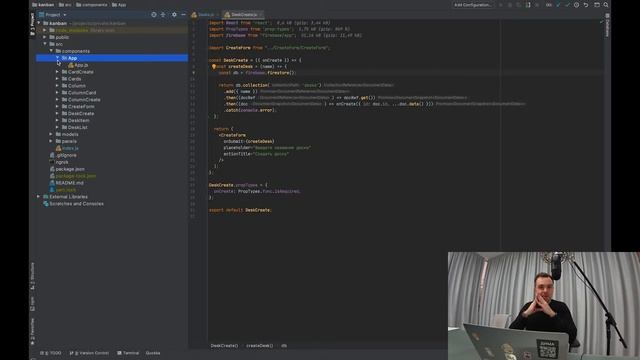Open README.md file
The width and height of the screenshot is (640, 360).
[67, 183]
